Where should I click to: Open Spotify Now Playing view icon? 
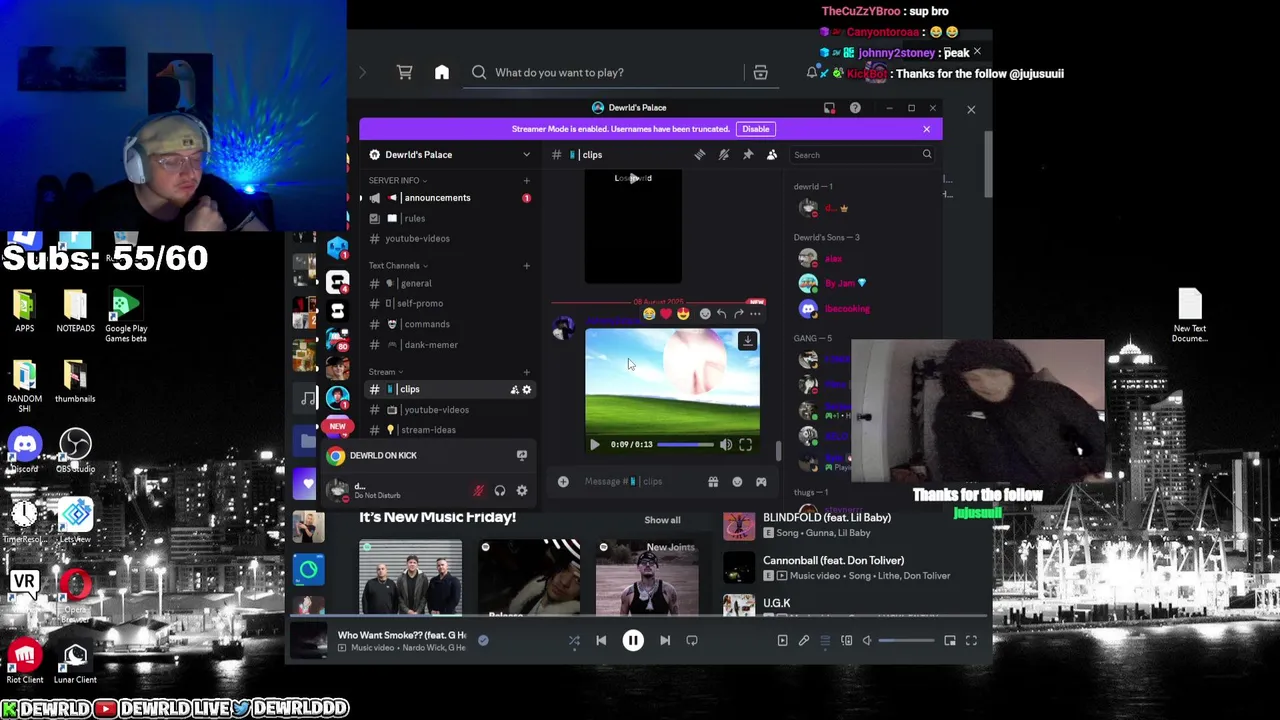(782, 641)
